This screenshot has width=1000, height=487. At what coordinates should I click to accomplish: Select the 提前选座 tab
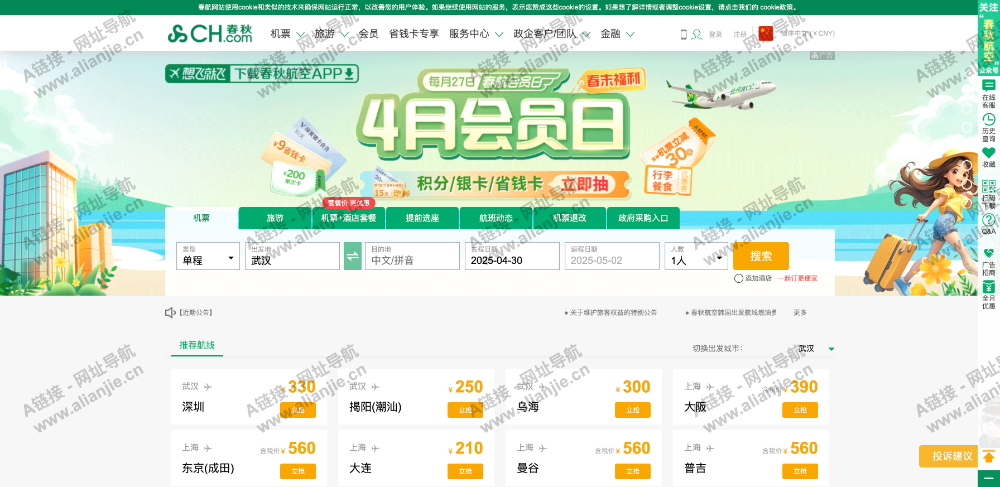click(422, 218)
